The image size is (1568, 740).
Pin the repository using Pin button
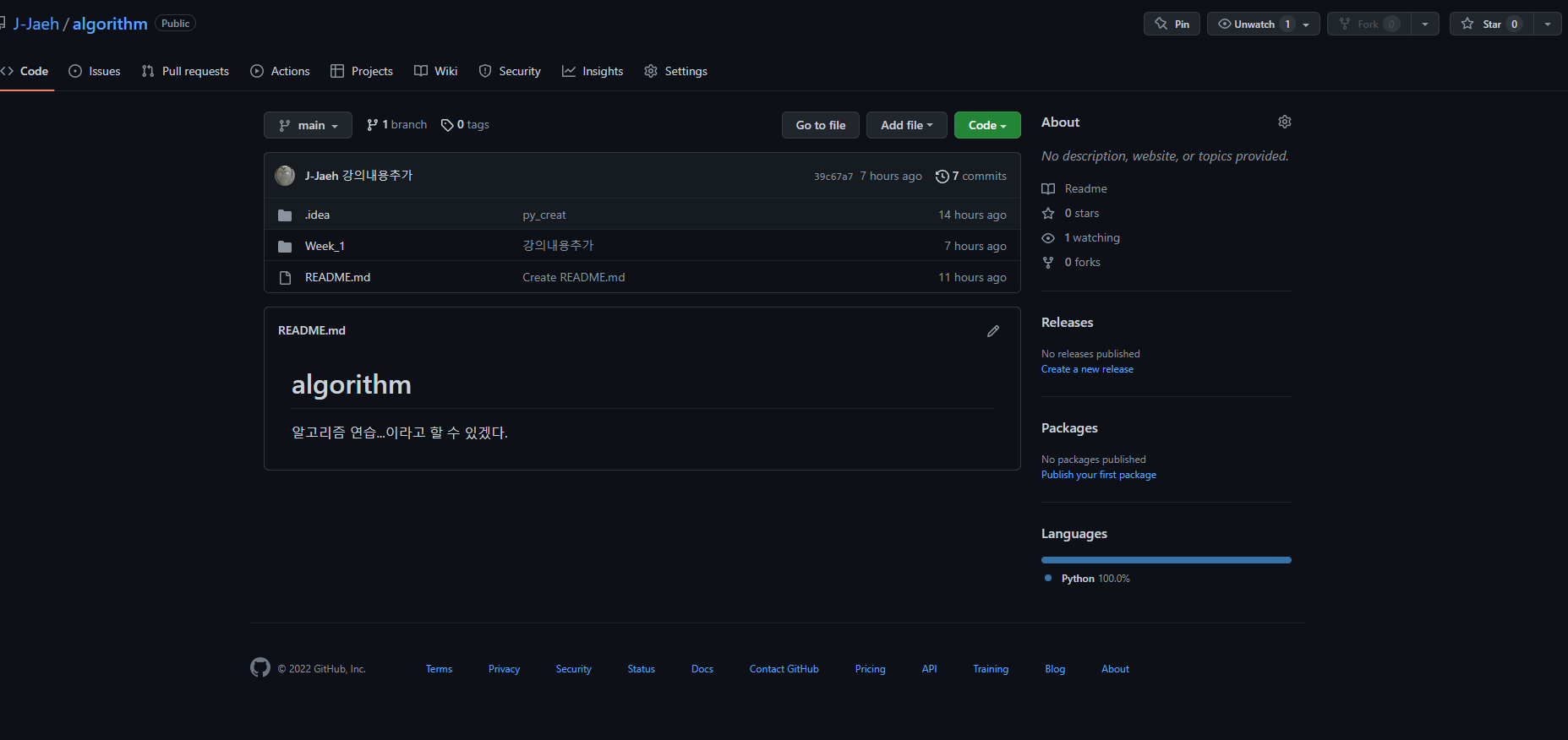(1172, 24)
